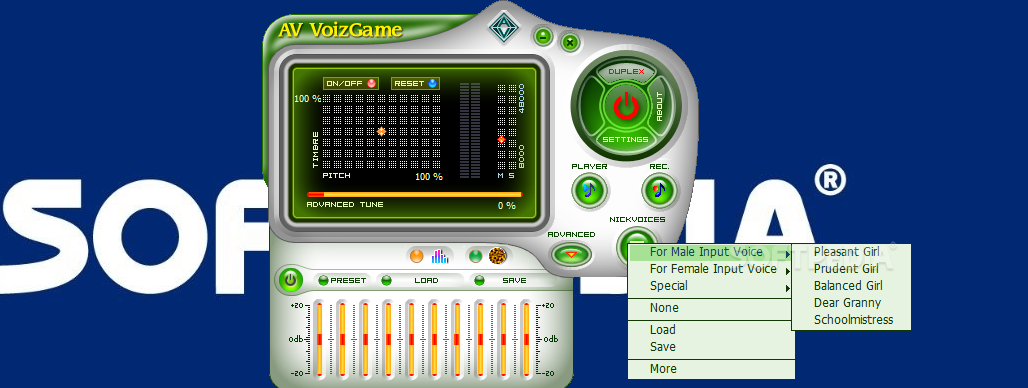Select the Dear Granny nickvoice

click(x=851, y=303)
